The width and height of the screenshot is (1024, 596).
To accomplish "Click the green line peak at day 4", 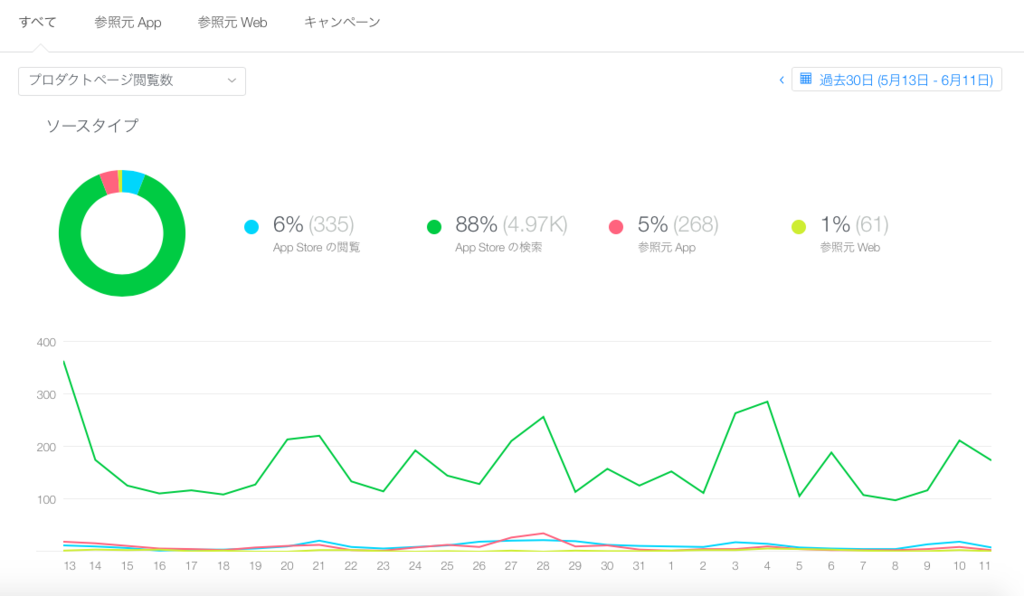I will click(767, 401).
